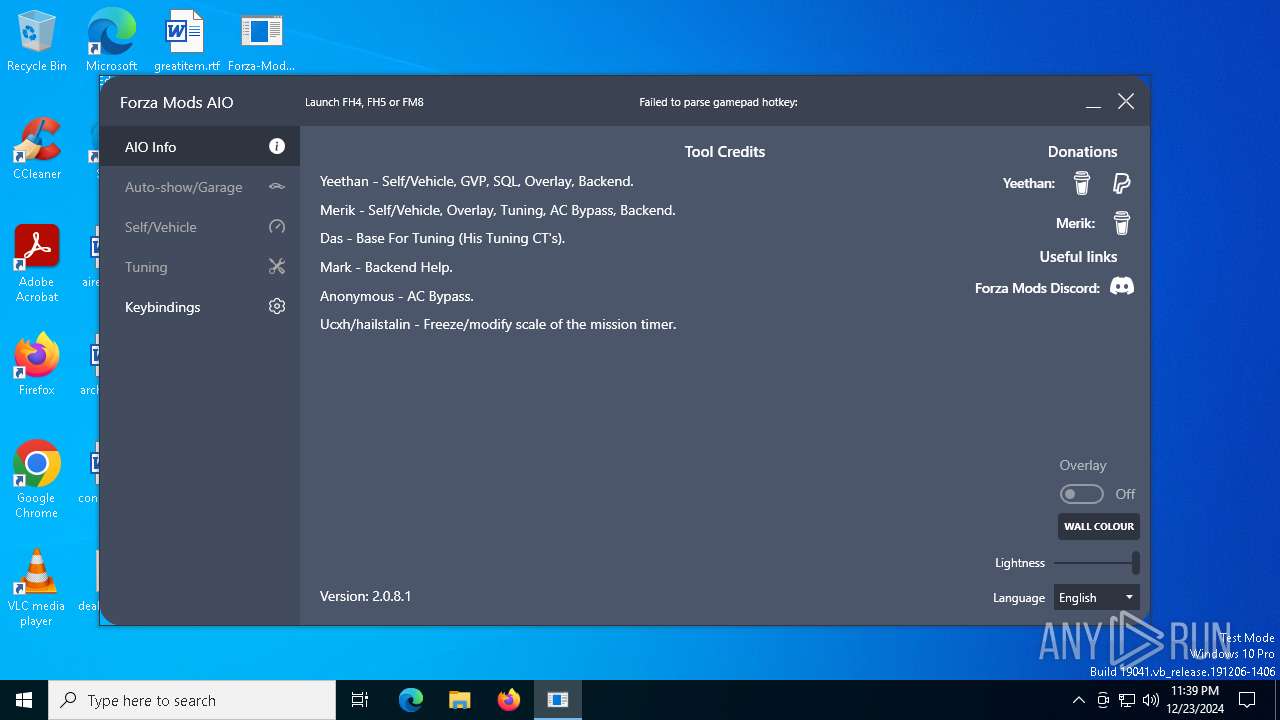Viewport: 1280px width, 720px height.
Task: Toggle the Overlay switch on
Action: click(1082, 494)
